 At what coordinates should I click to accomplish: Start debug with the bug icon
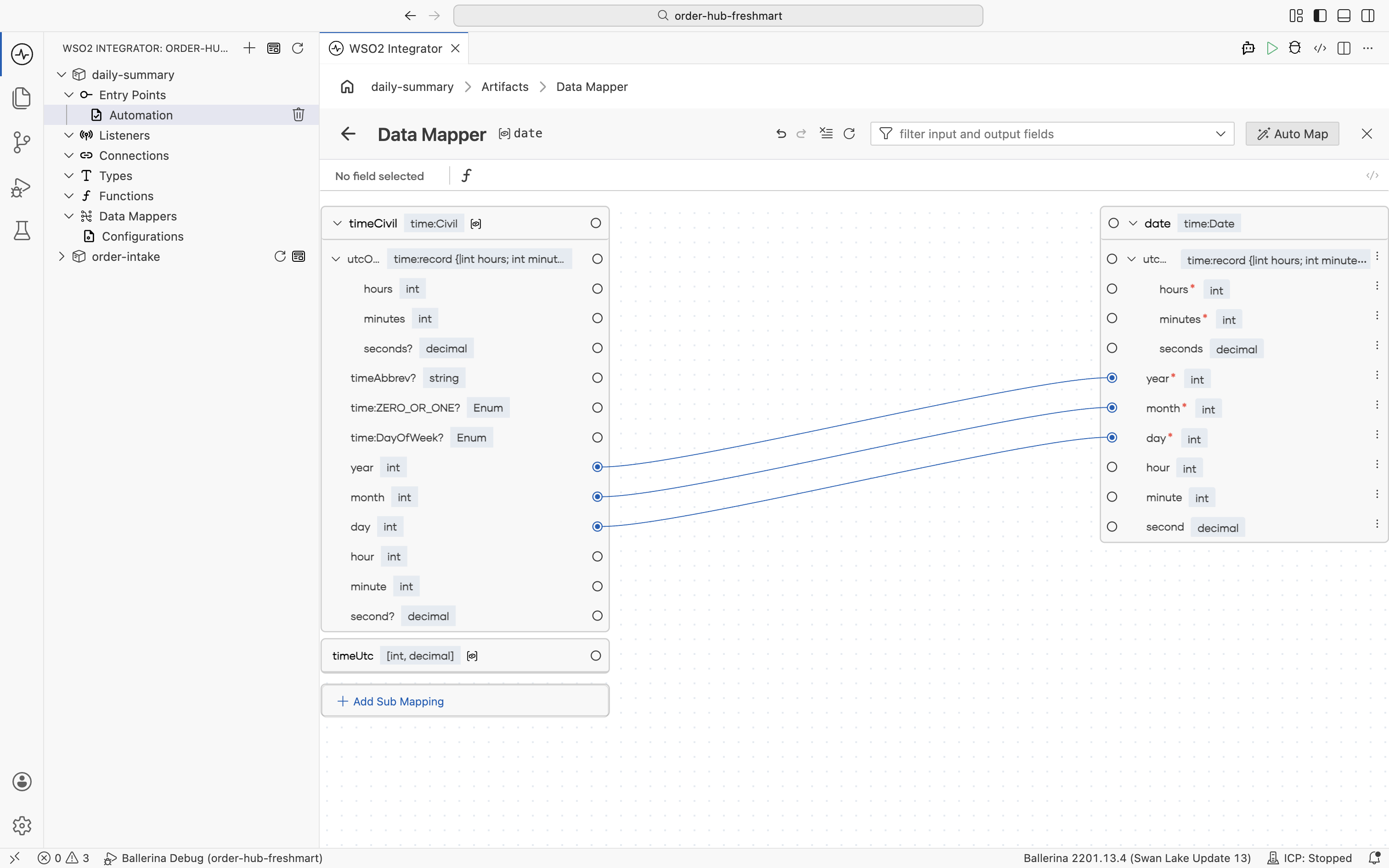[x=1295, y=48]
